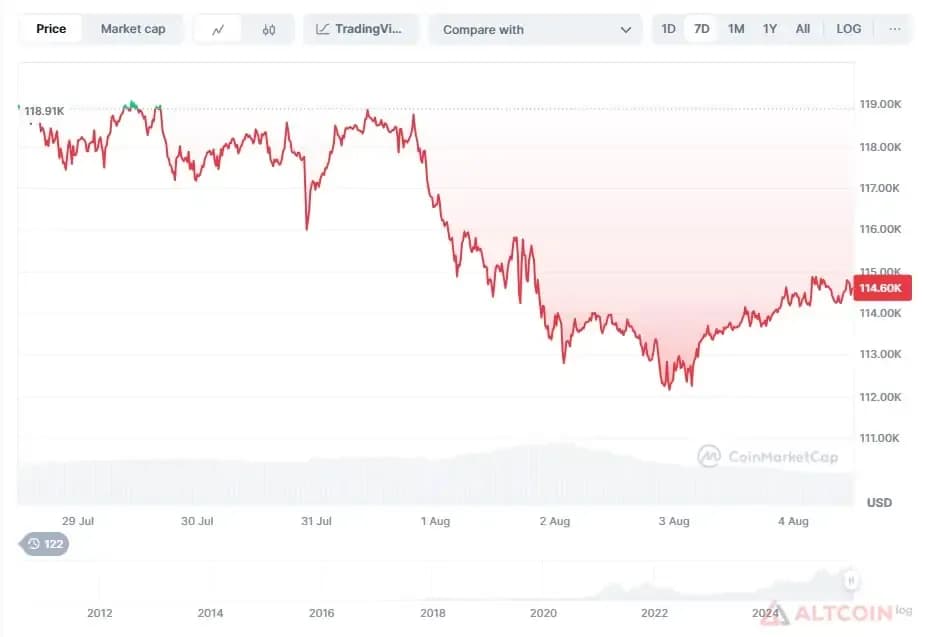The height and width of the screenshot is (637, 925).
Task: Expand the Compare with dropdown
Action: [x=535, y=29]
